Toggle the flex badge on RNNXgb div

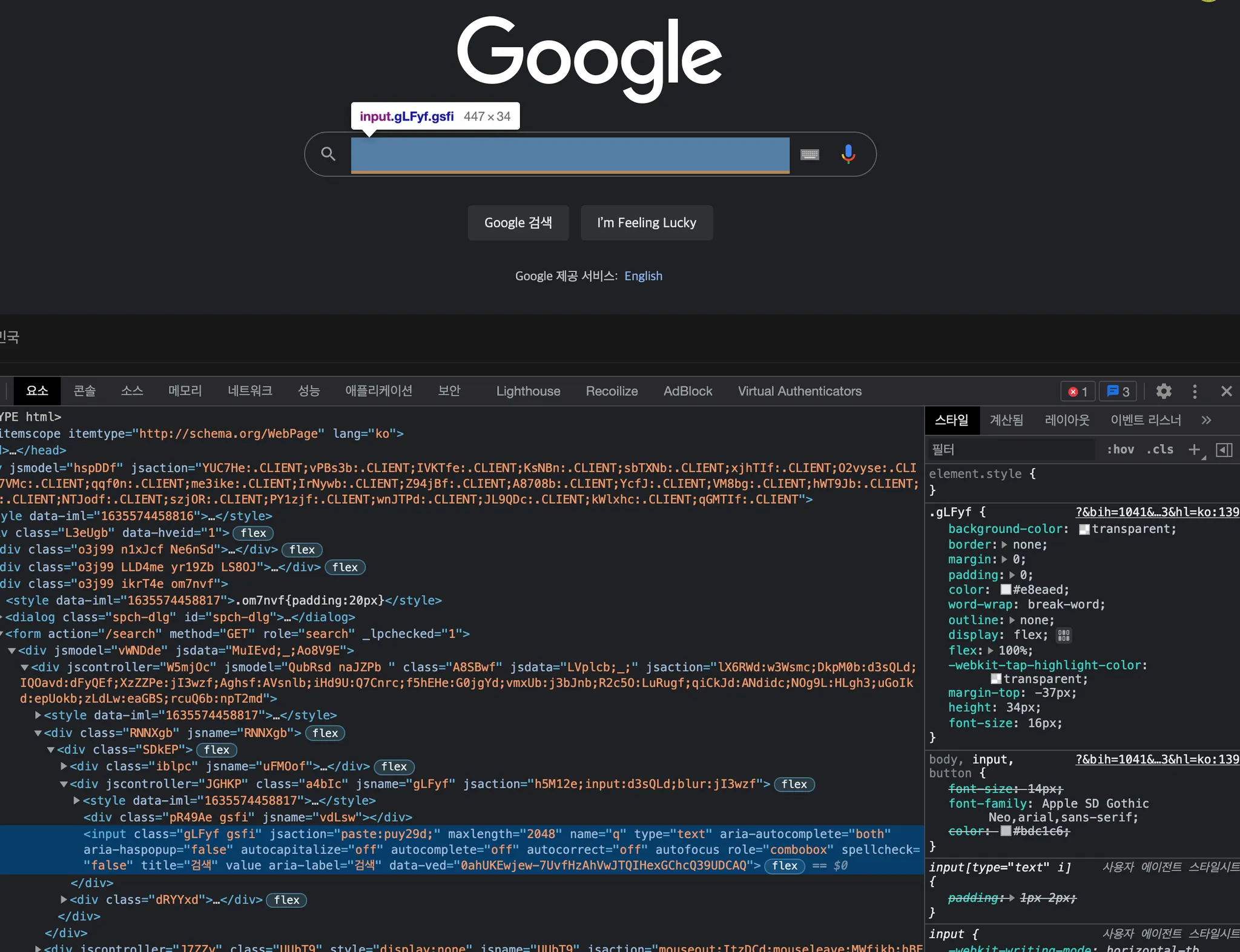tap(325, 733)
